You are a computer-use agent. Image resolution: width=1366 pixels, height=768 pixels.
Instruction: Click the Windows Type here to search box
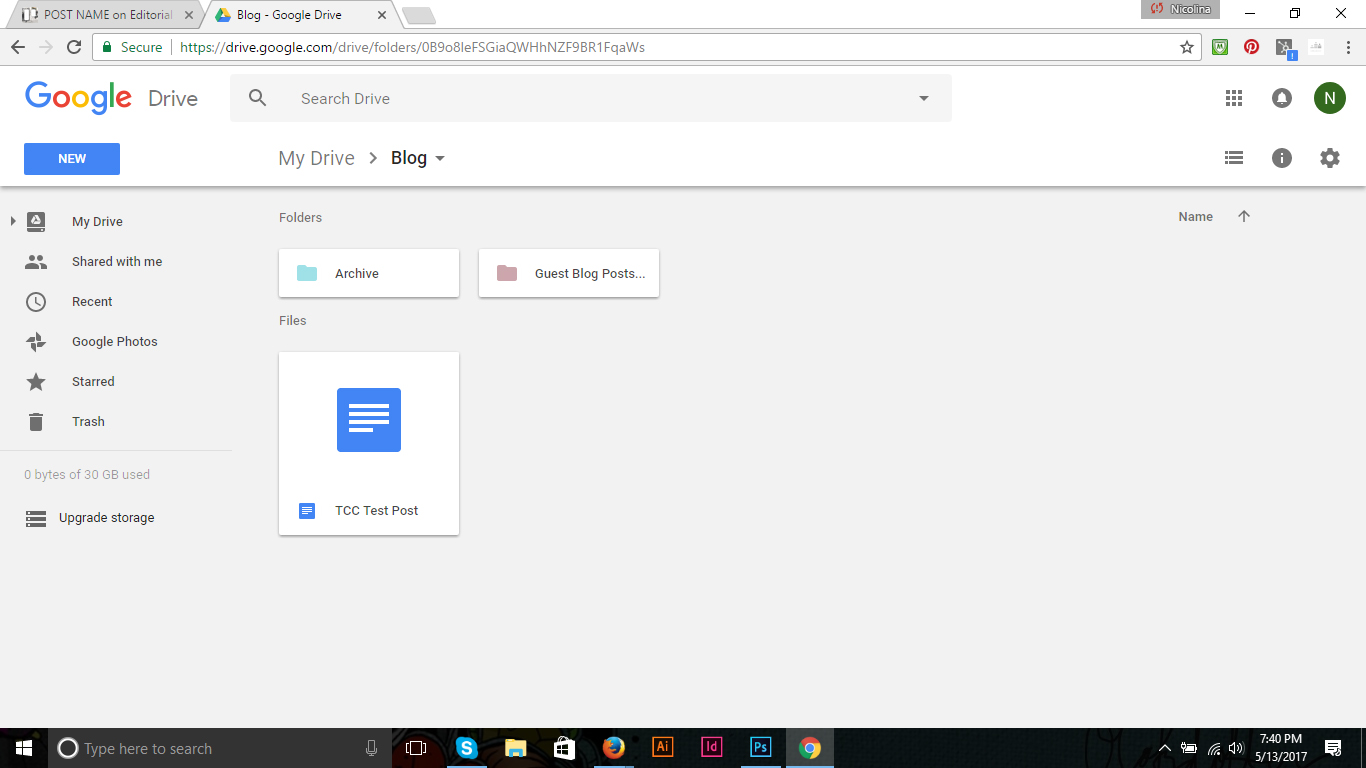tap(220, 748)
